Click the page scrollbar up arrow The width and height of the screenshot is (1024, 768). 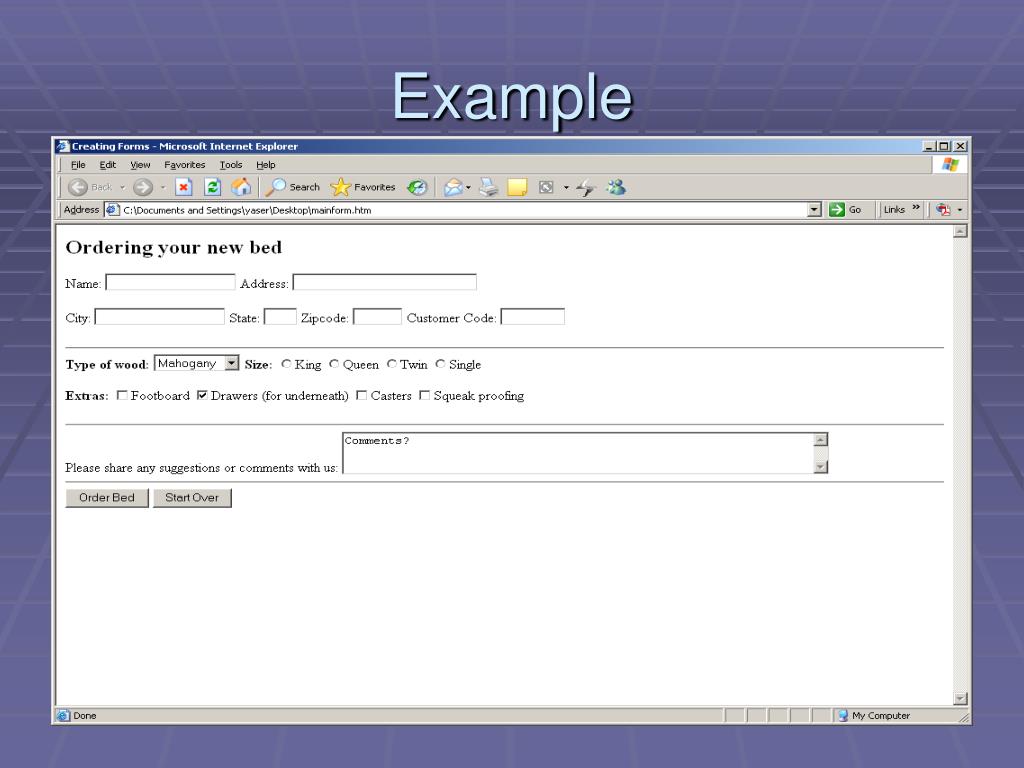coord(960,231)
